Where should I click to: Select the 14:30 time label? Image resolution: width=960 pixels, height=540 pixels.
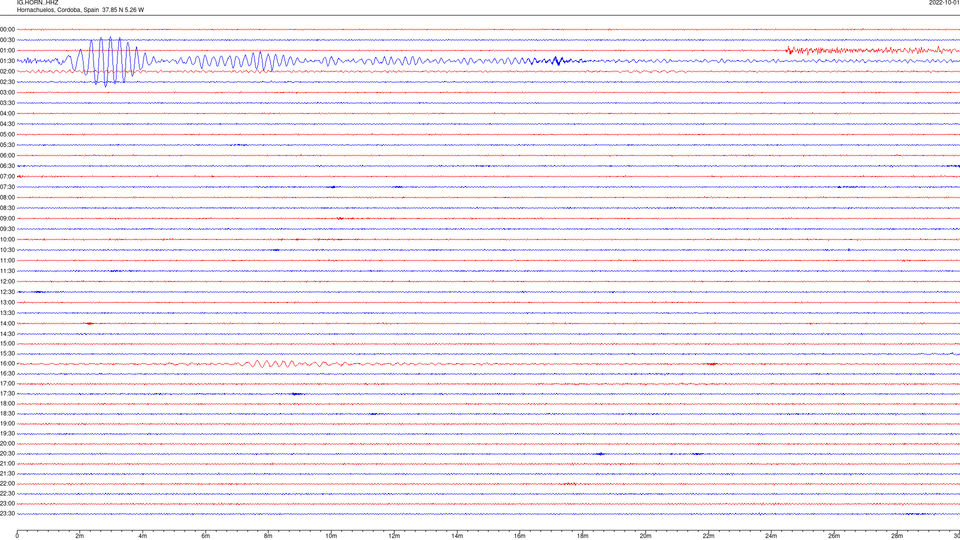click(x=7, y=334)
